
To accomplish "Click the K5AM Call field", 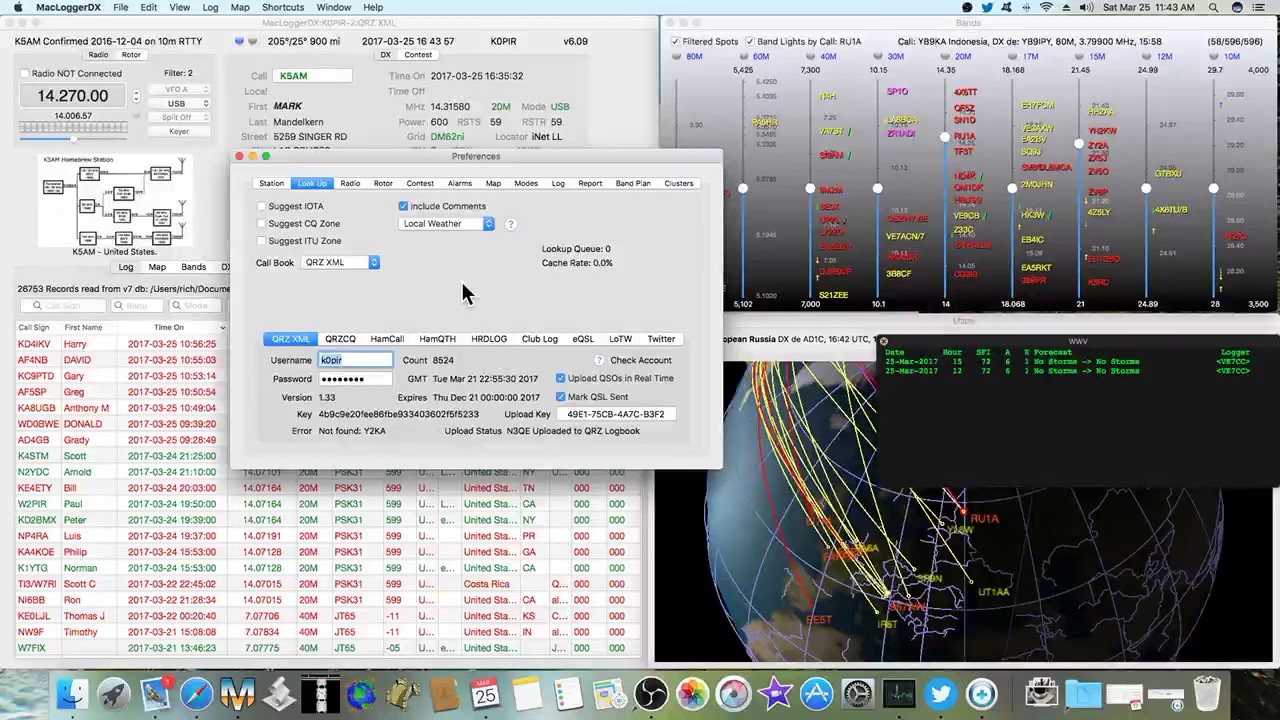I will pyautogui.click(x=314, y=76).
